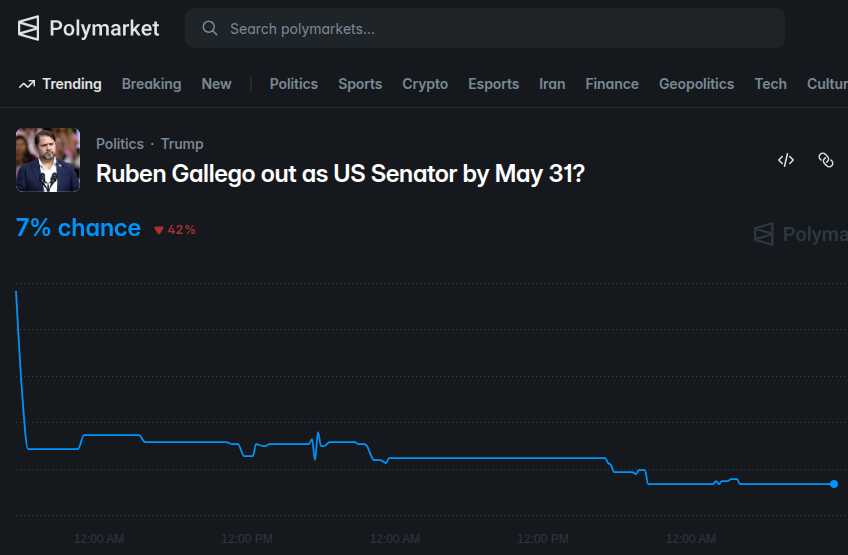The height and width of the screenshot is (555, 848).
Task: Open the Tech category
Action: [770, 84]
